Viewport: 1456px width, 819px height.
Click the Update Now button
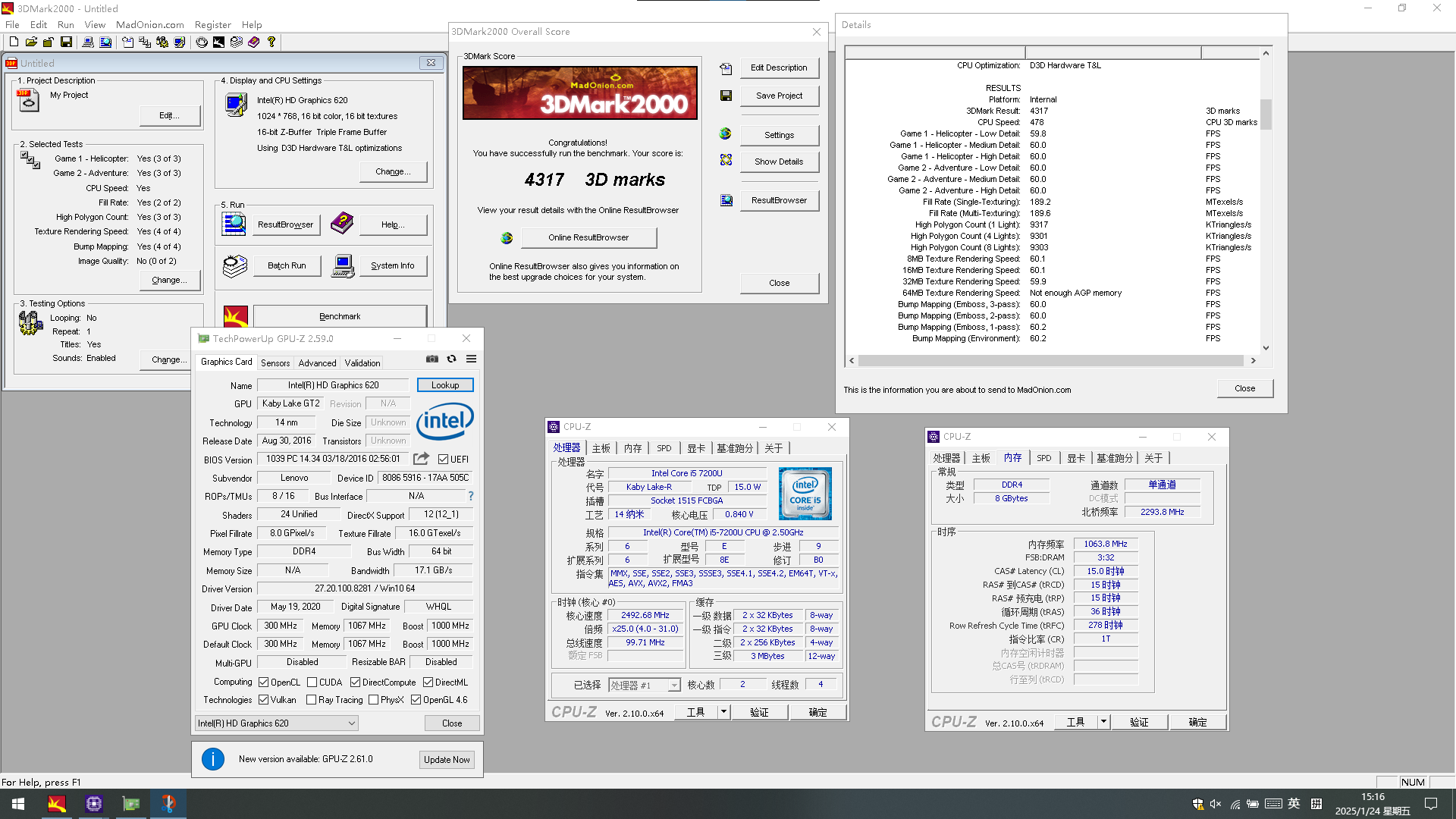coord(447,760)
